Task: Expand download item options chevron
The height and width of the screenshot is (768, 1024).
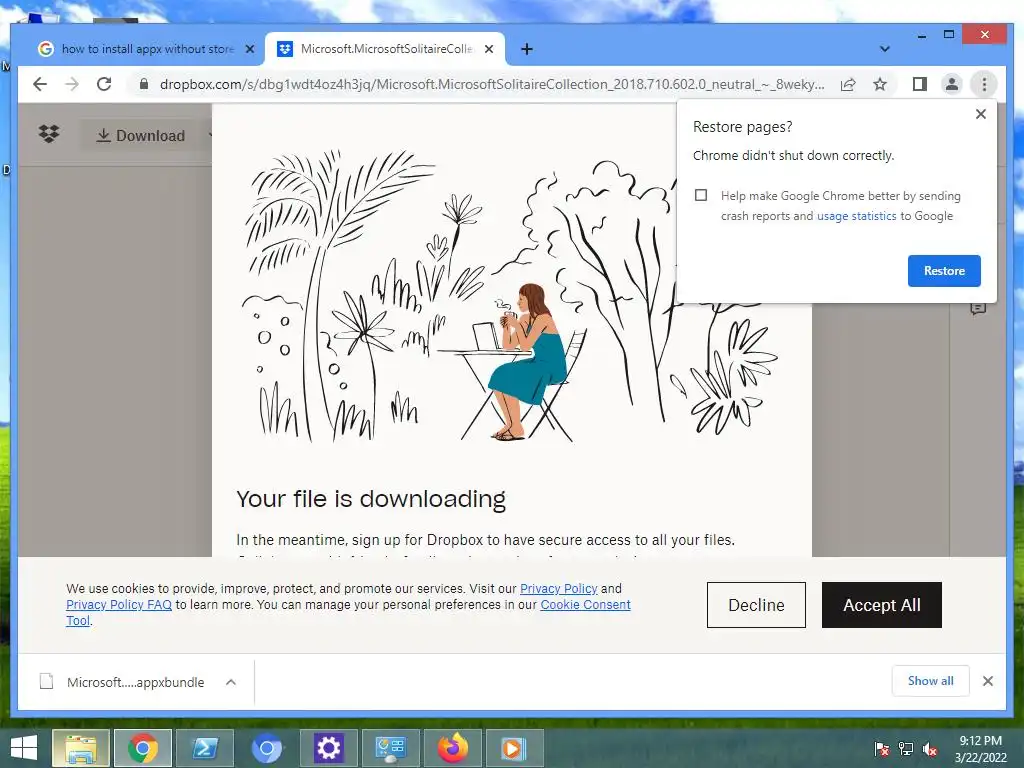Action: click(x=231, y=682)
